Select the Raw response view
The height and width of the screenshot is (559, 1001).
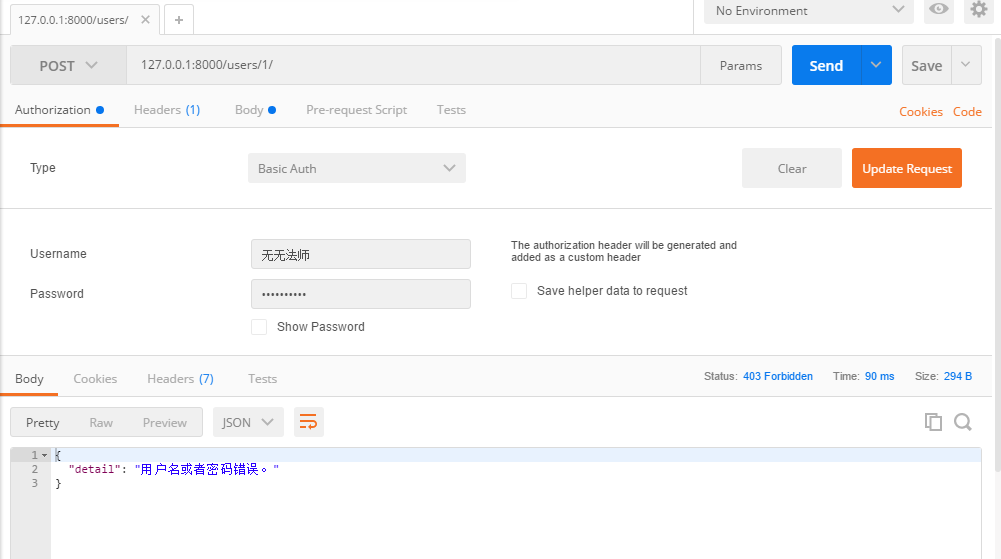101,422
